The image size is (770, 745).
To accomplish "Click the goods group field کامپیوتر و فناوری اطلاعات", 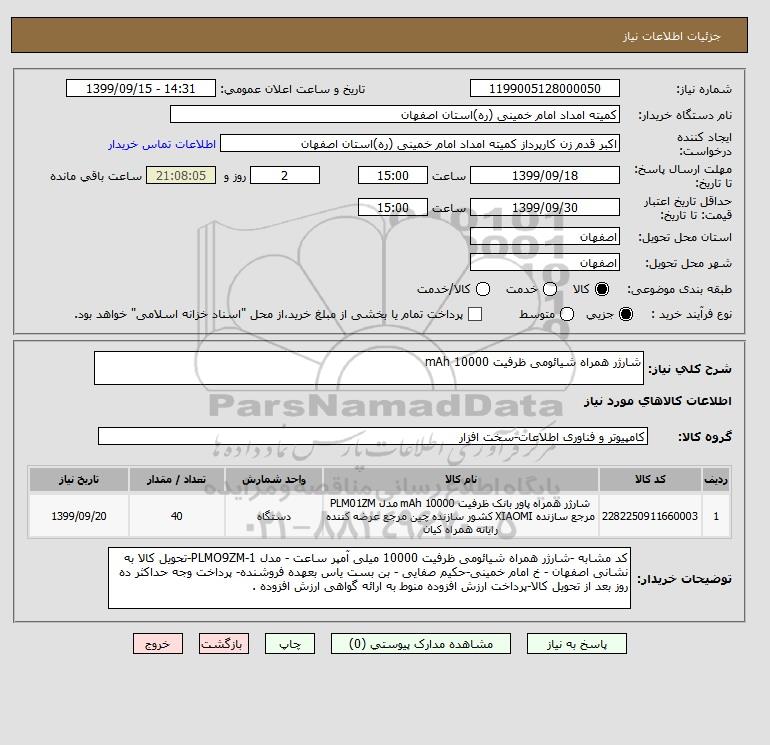I will pos(373,436).
